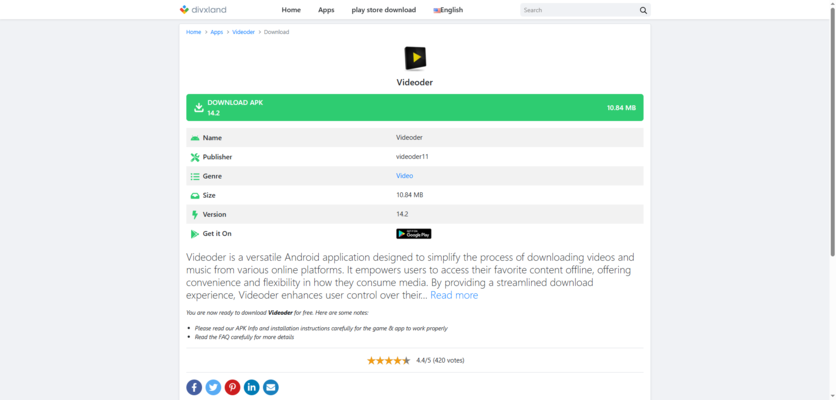Share on Twitter icon
This screenshot has width=836, height=400.
click(x=213, y=387)
